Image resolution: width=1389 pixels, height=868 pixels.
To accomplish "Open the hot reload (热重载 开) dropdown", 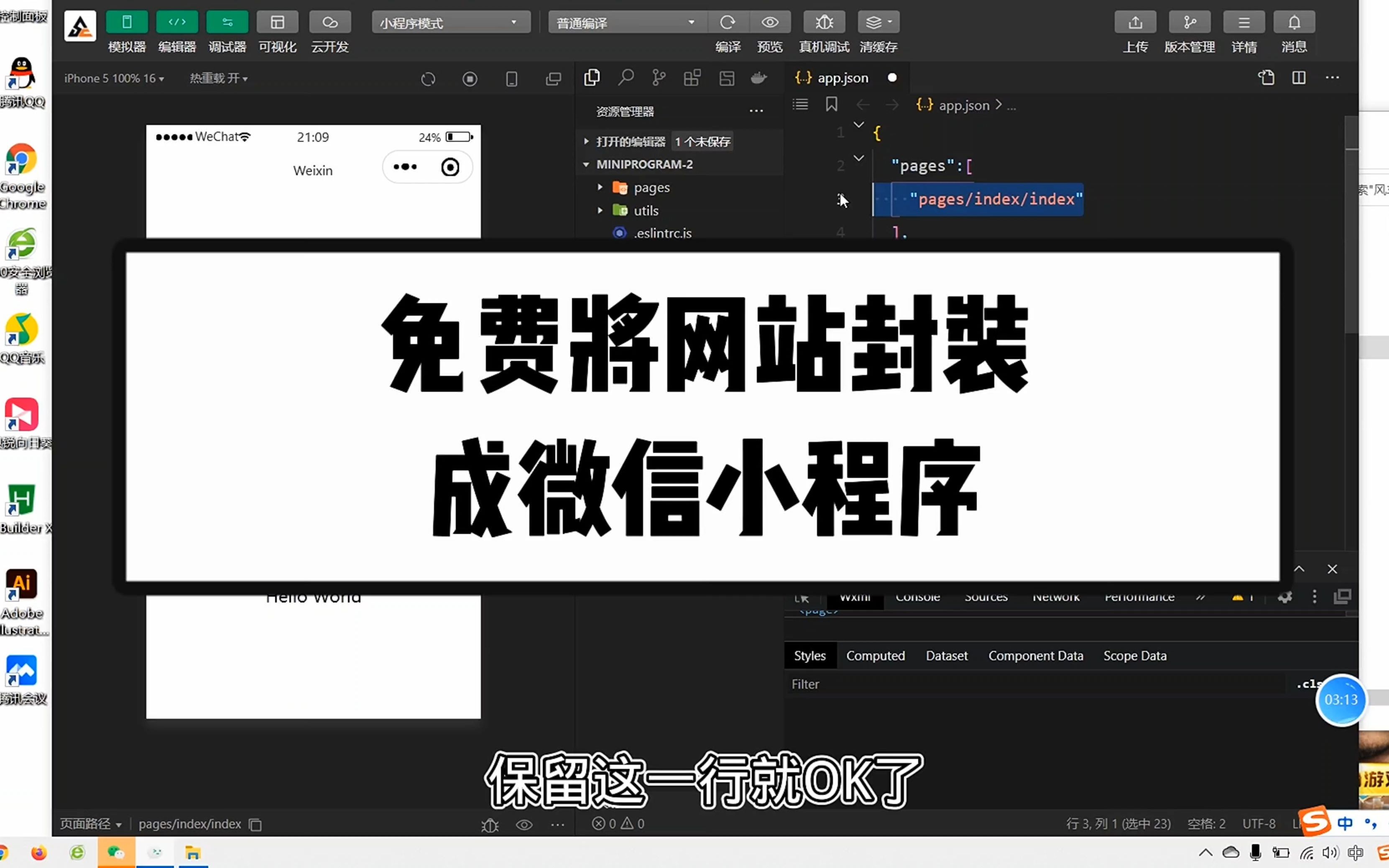I will click(219, 78).
